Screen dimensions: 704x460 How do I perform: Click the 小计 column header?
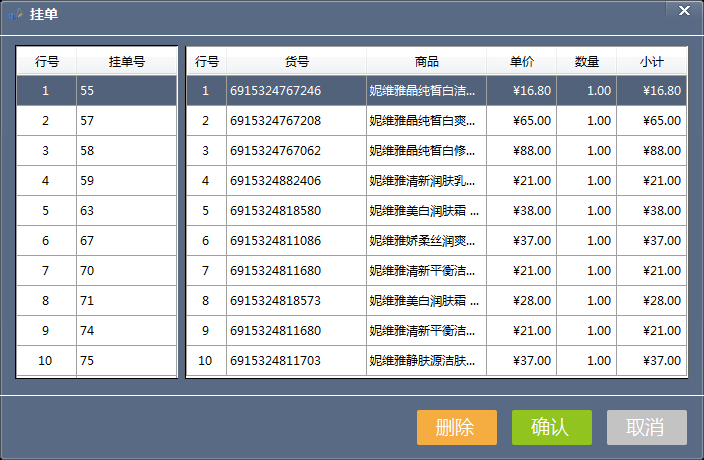(652, 62)
